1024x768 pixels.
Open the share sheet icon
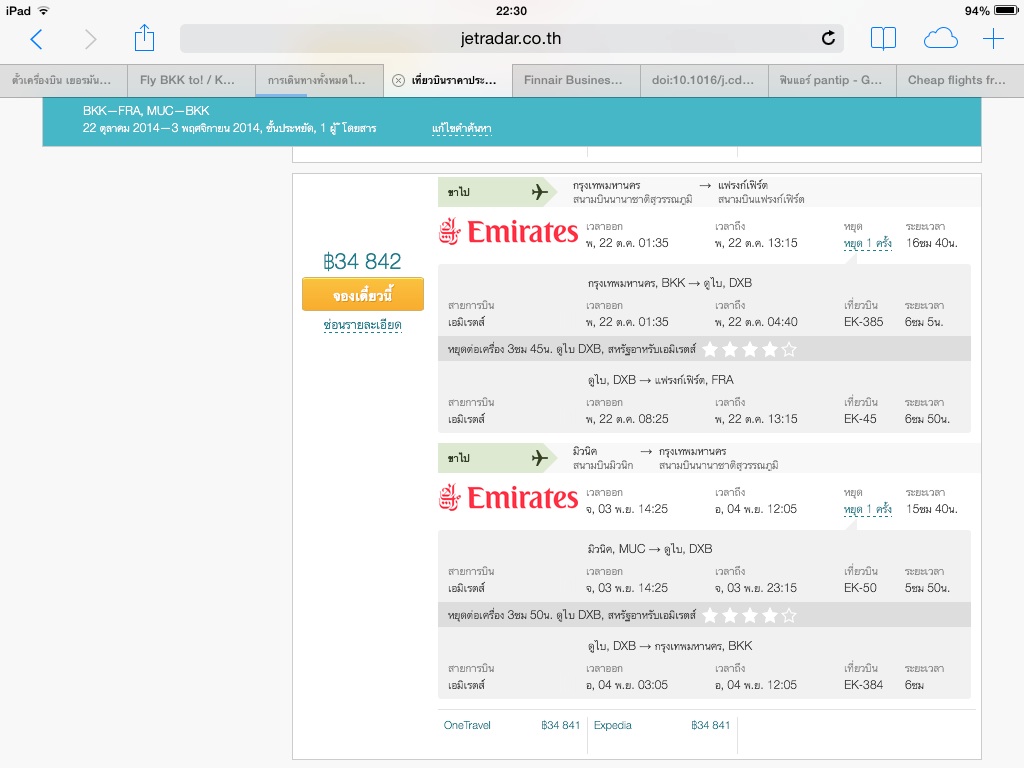(144, 38)
